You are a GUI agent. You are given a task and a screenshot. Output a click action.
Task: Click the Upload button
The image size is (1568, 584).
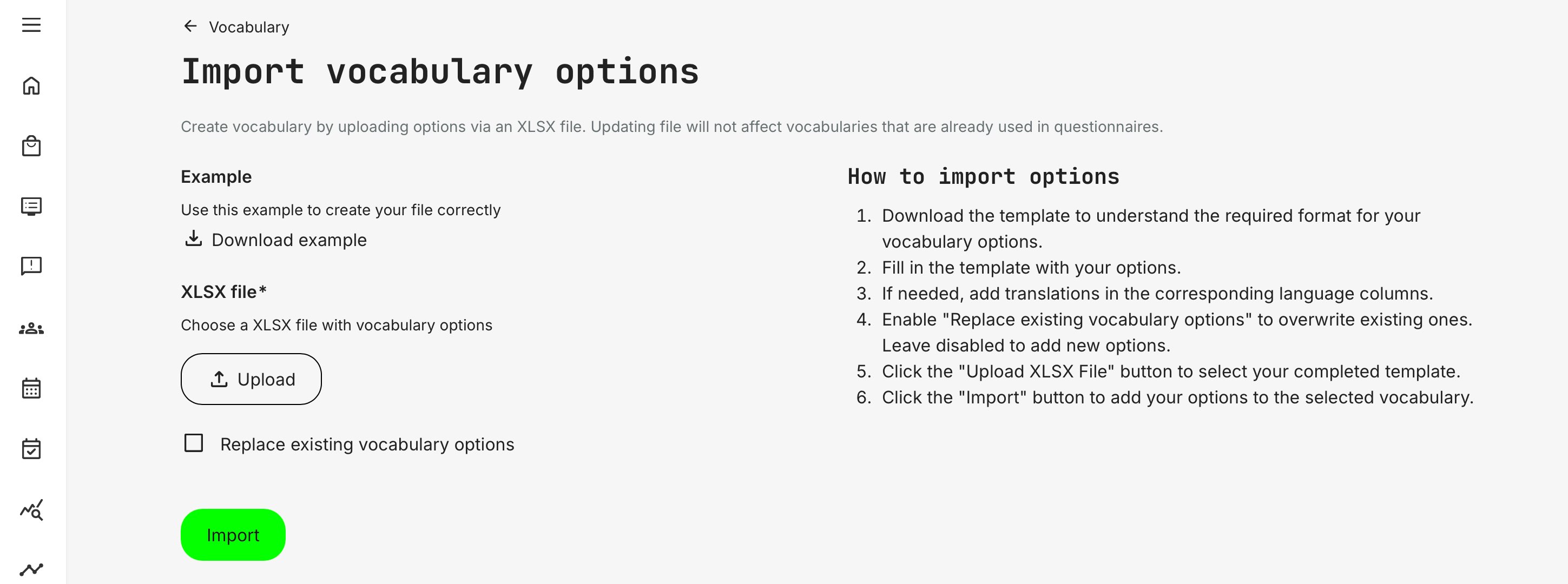pos(251,379)
